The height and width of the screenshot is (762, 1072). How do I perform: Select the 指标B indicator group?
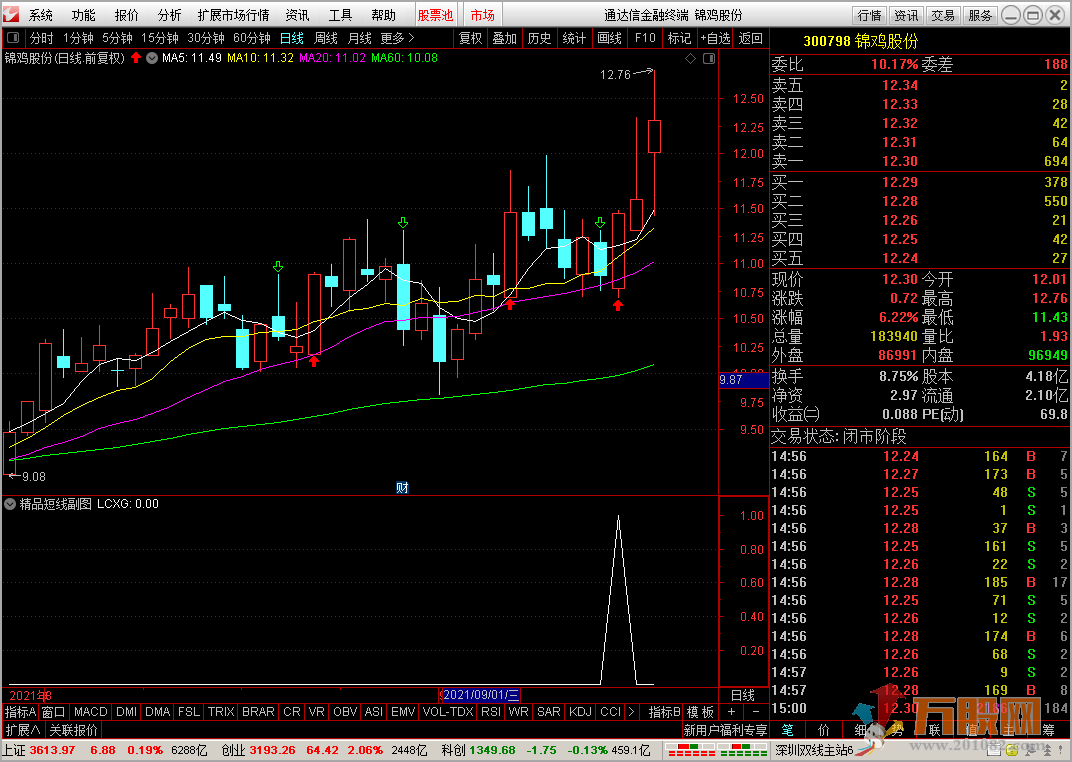coord(665,712)
